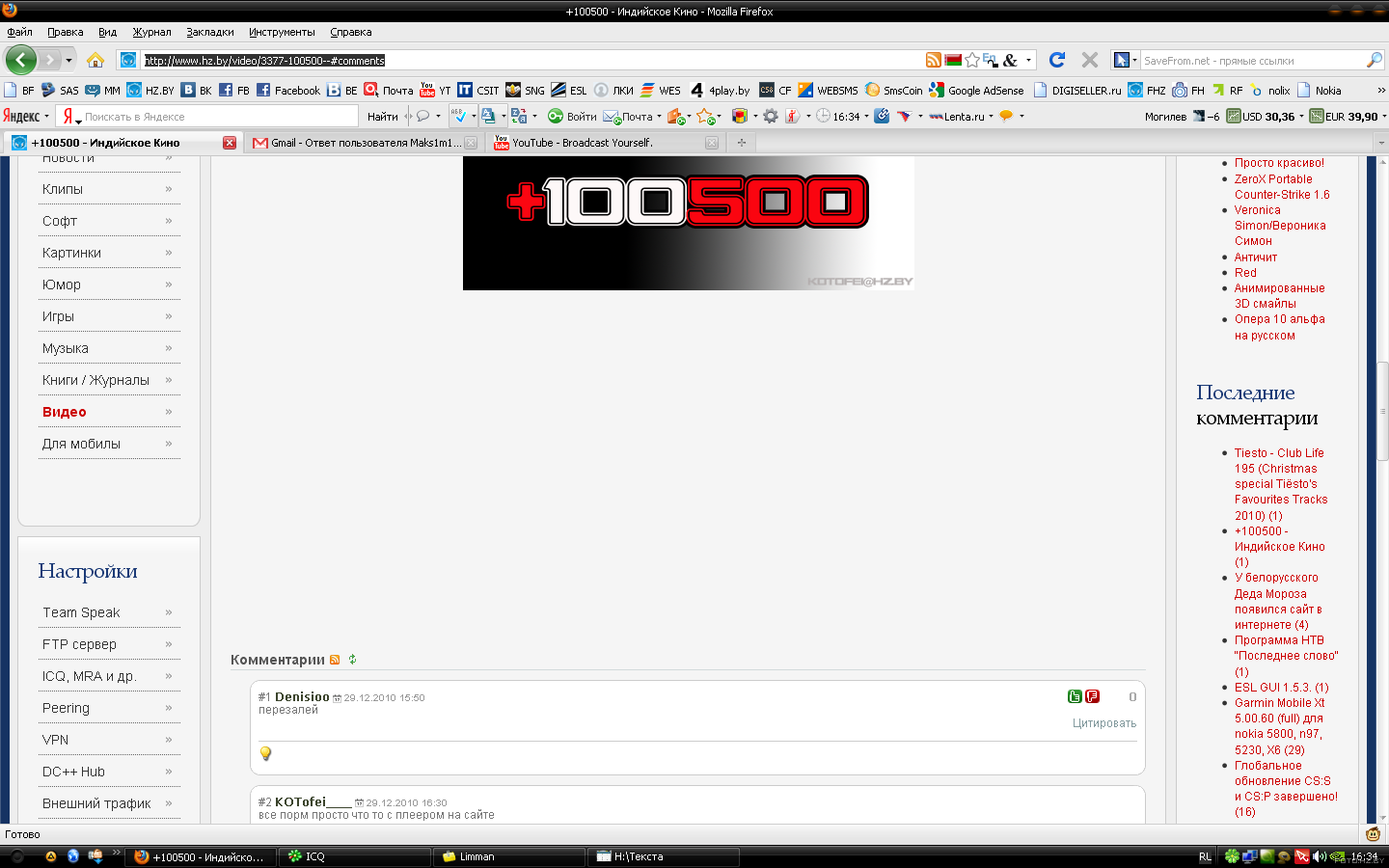This screenshot has width=1389, height=868.
Task: Expand the quick launch chevron in the taskbar
Action: click(116, 852)
